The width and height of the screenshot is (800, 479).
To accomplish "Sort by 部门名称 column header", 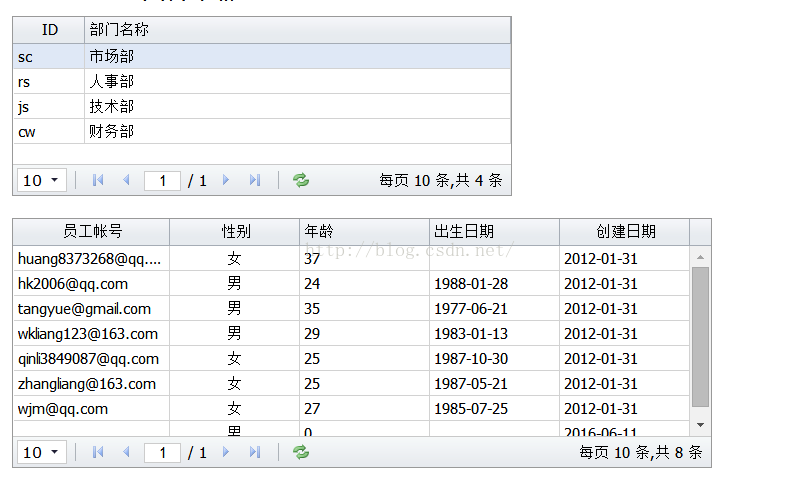I will pos(297,30).
